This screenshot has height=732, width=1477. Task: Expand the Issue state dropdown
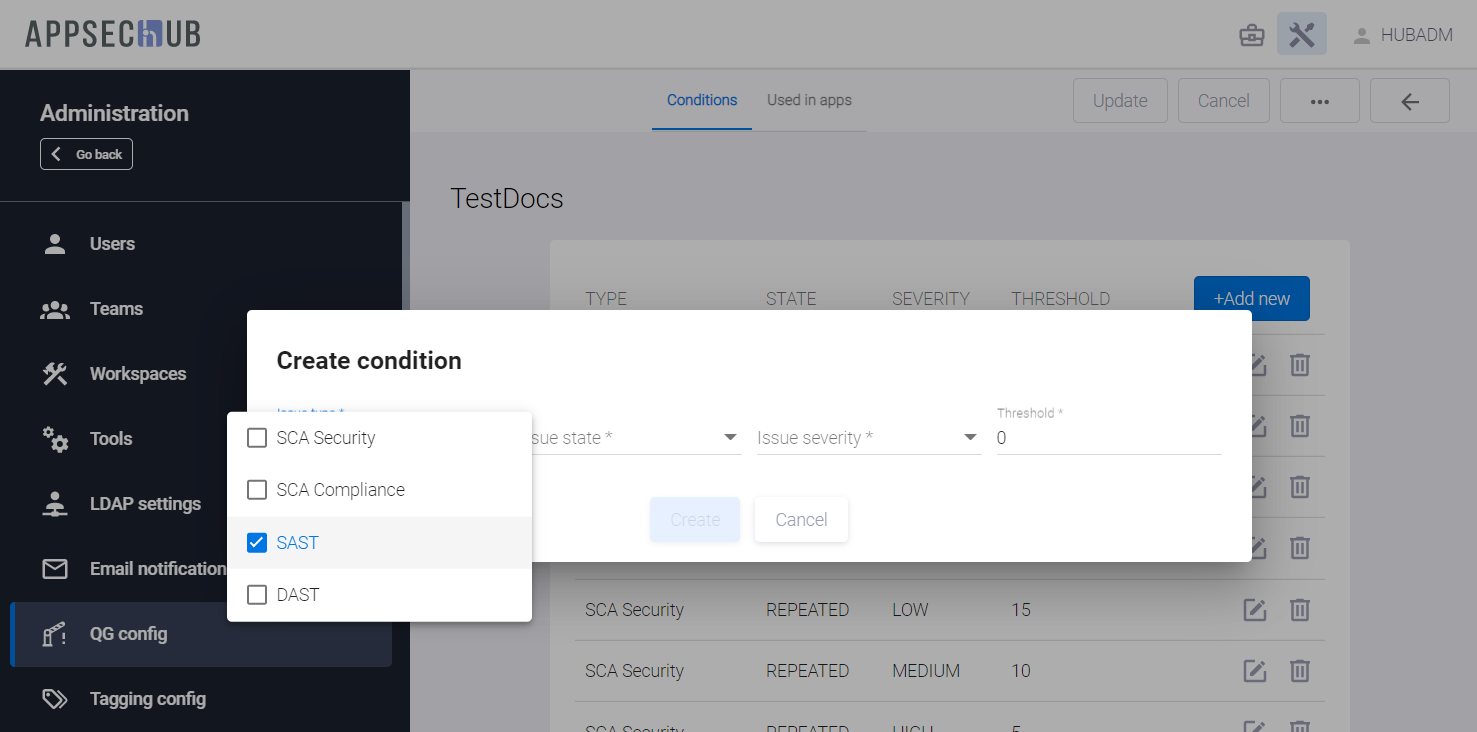coord(635,438)
